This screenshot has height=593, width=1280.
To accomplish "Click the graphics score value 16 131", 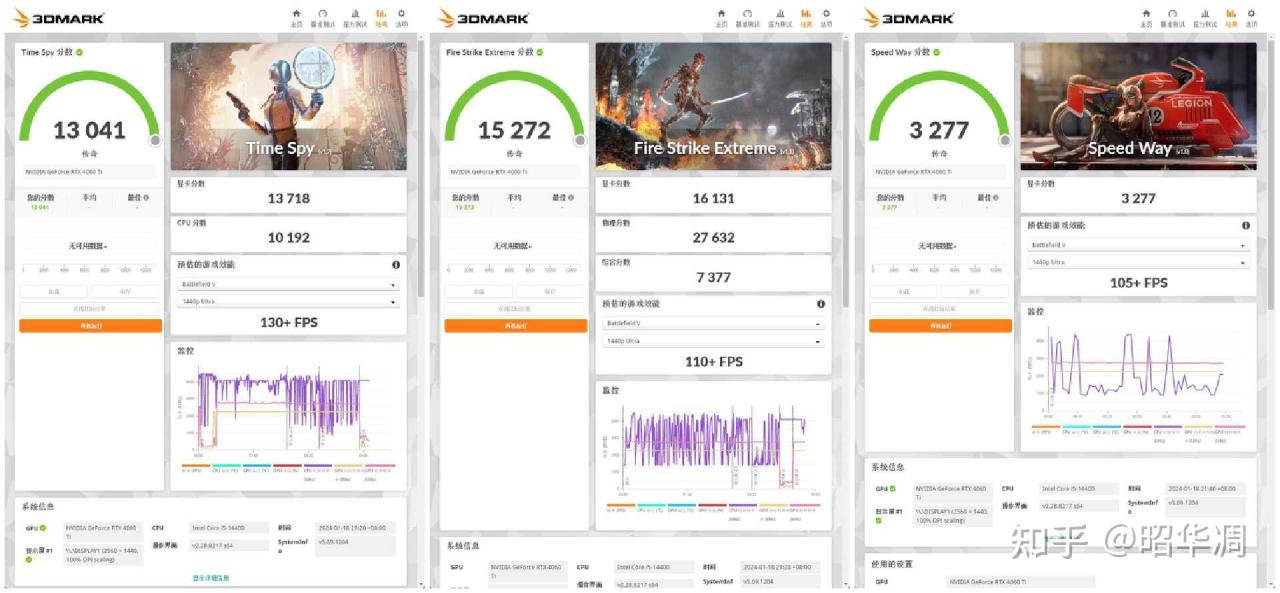I will point(714,198).
